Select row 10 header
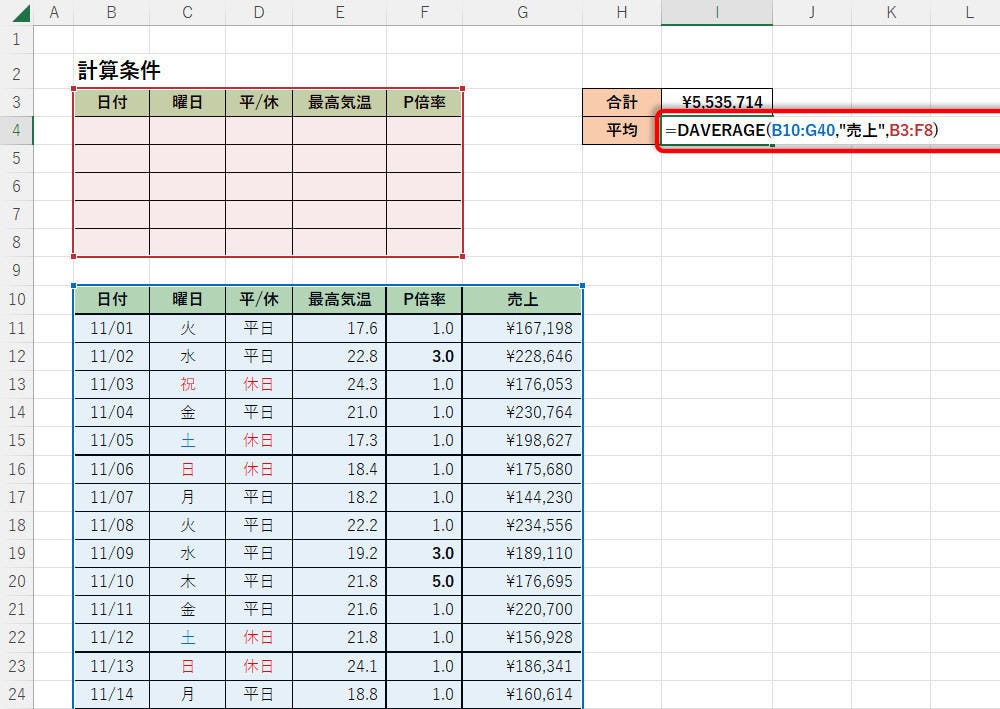Image resolution: width=1000 pixels, height=709 pixels. click(x=16, y=300)
